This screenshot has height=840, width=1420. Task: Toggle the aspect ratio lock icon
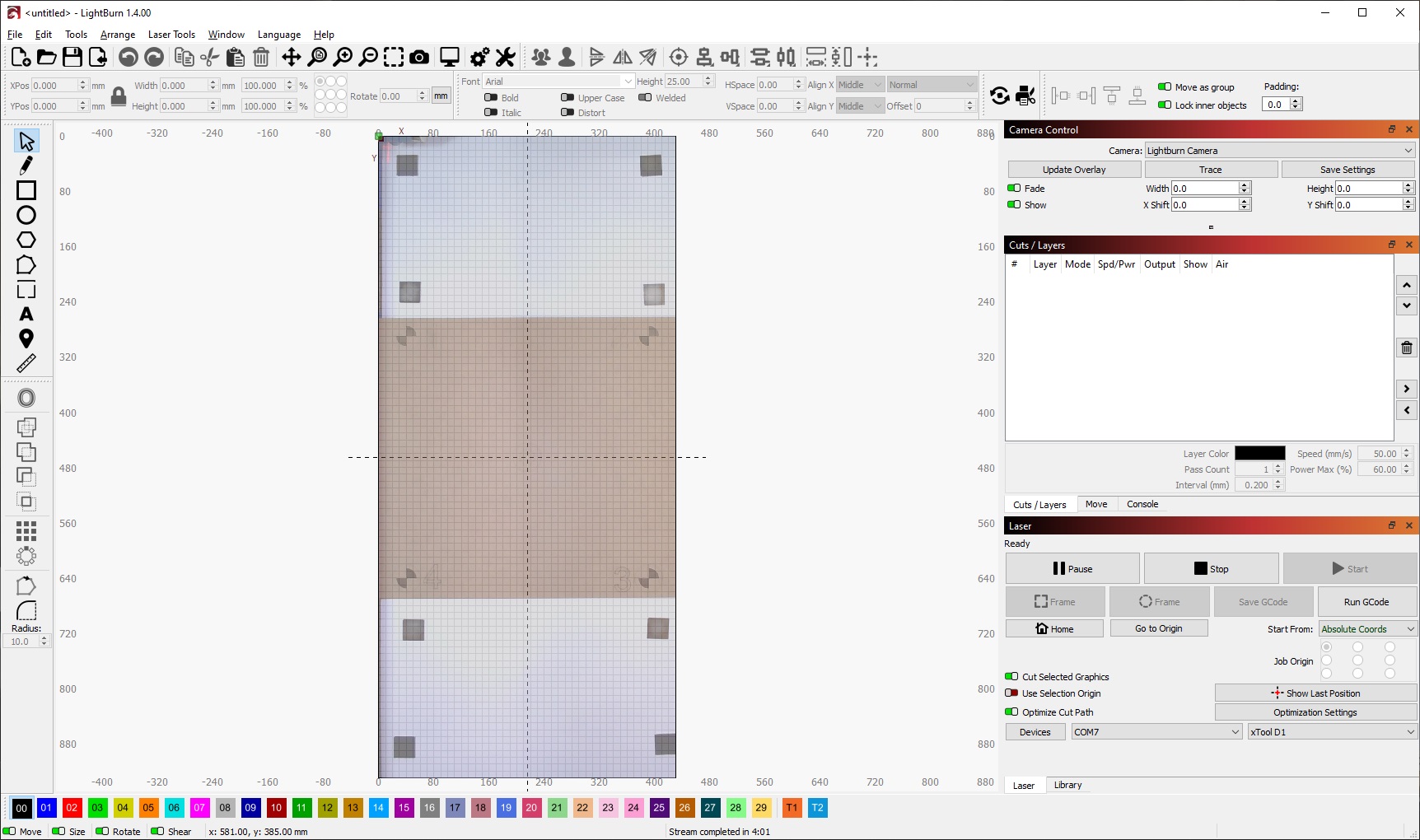119,96
